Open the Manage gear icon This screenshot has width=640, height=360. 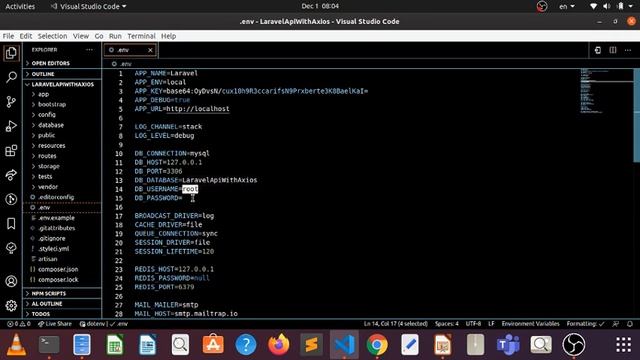11,305
